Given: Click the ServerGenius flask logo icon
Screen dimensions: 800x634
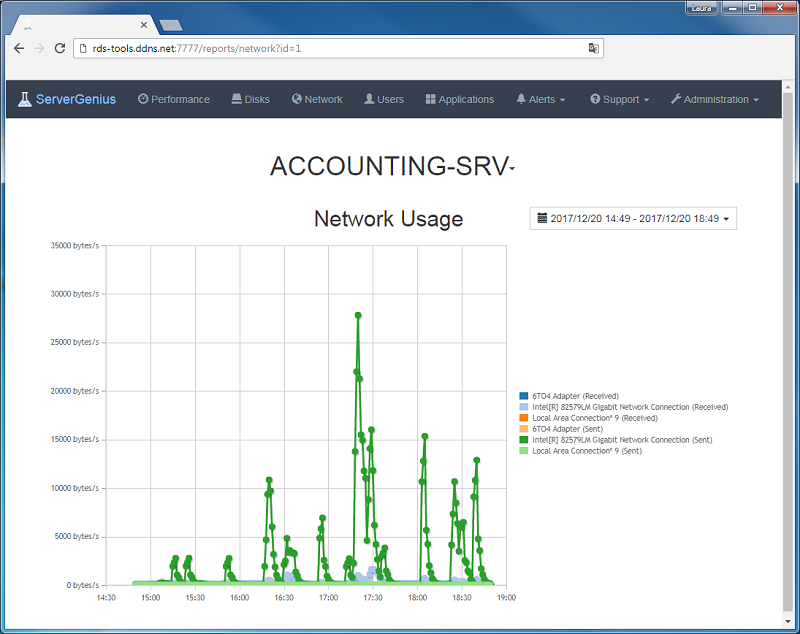Looking at the screenshot, I should point(24,99).
